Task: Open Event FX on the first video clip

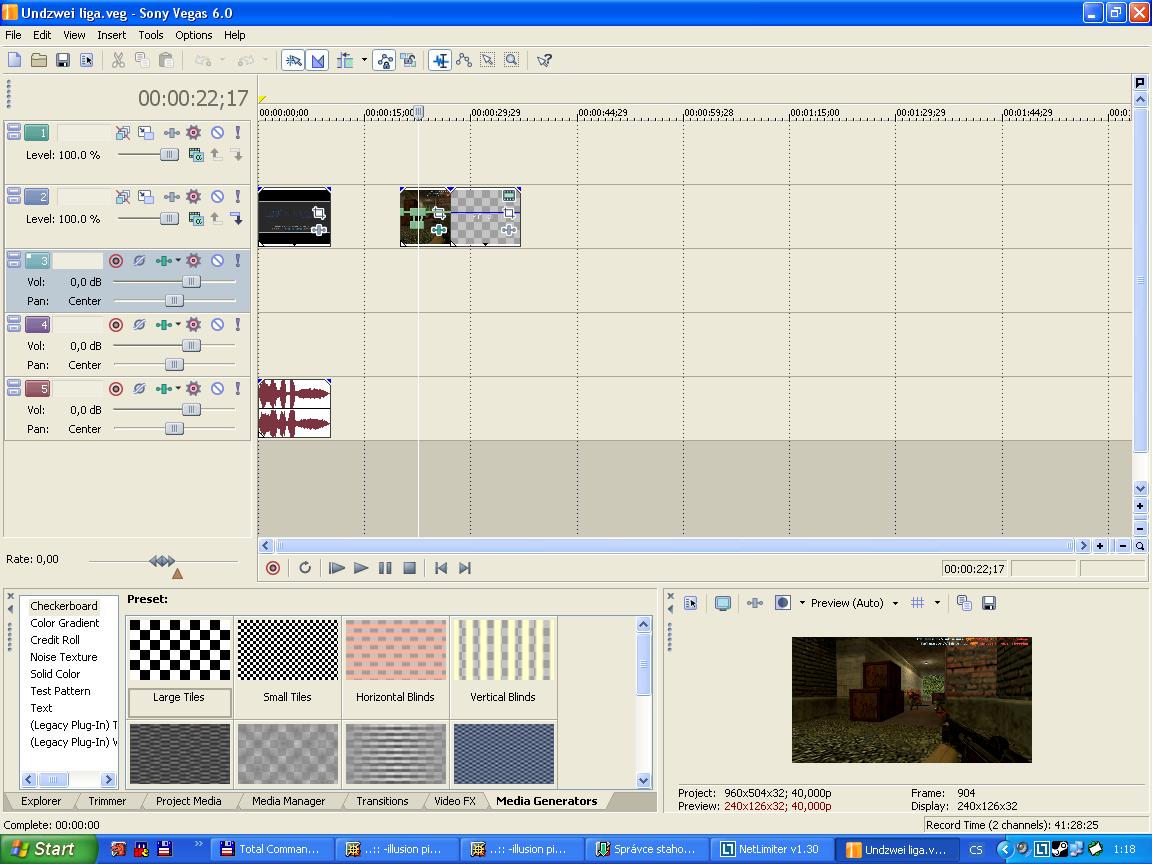Action: tap(318, 230)
